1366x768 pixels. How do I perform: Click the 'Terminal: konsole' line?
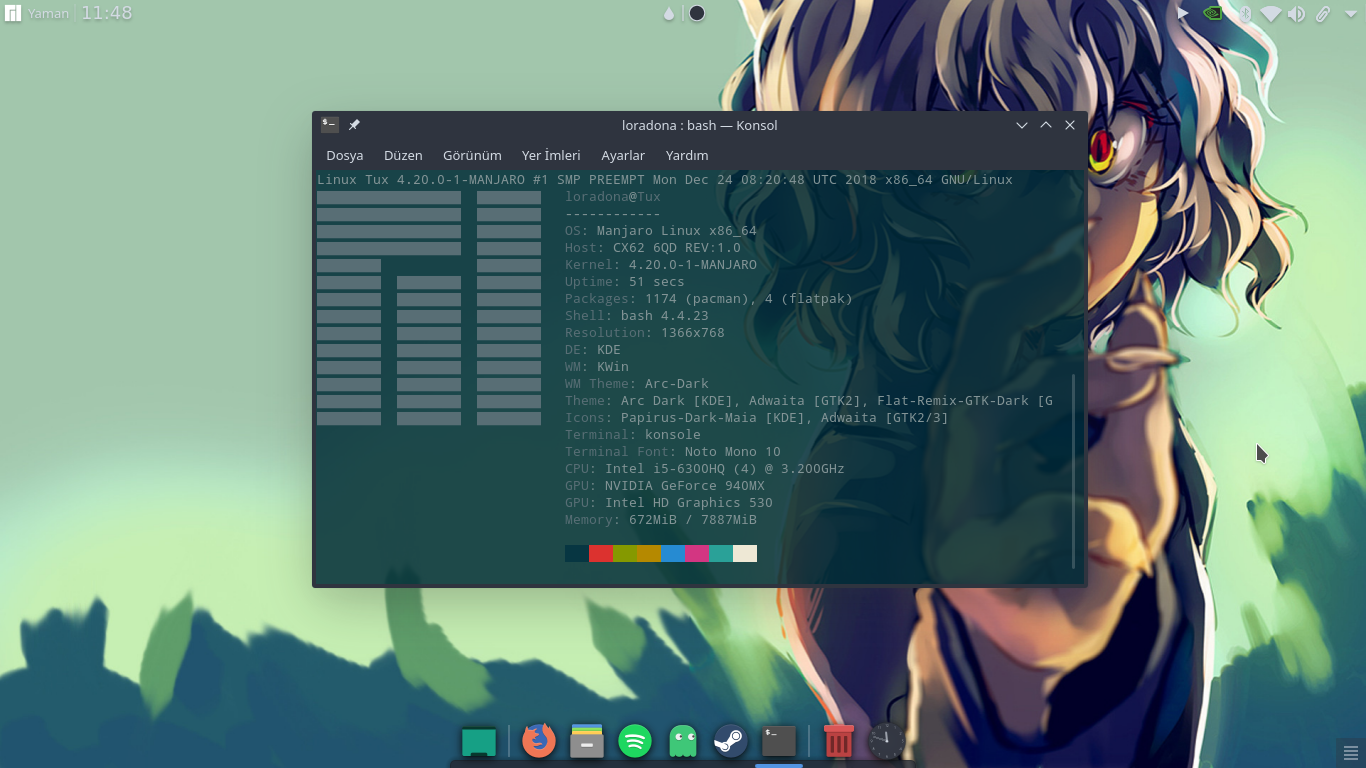click(x=633, y=435)
